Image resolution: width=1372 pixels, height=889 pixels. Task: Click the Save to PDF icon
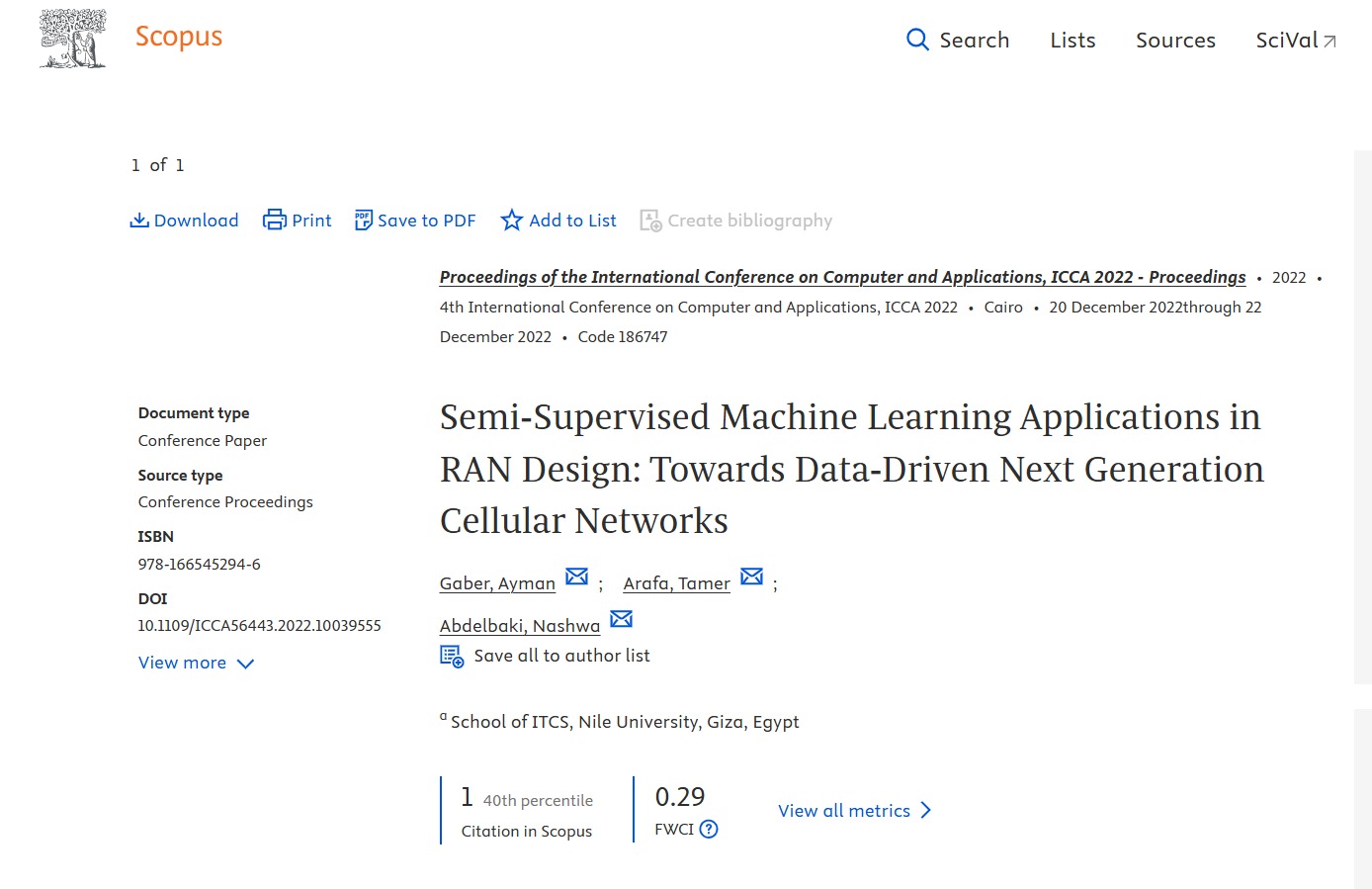[364, 221]
